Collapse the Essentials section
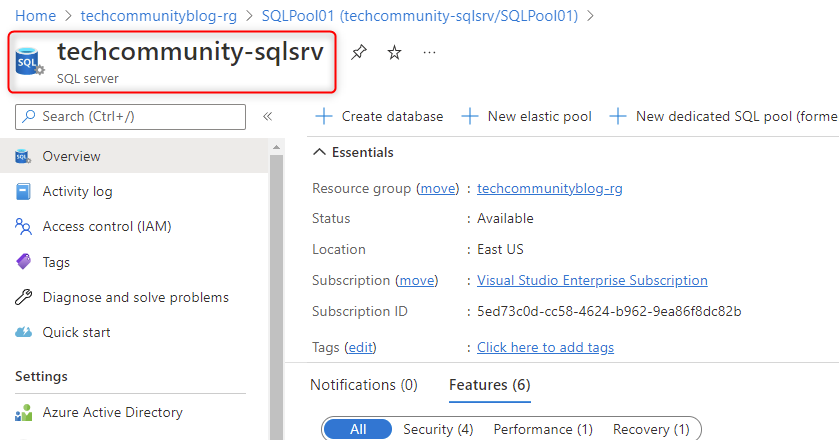 [x=353, y=153]
